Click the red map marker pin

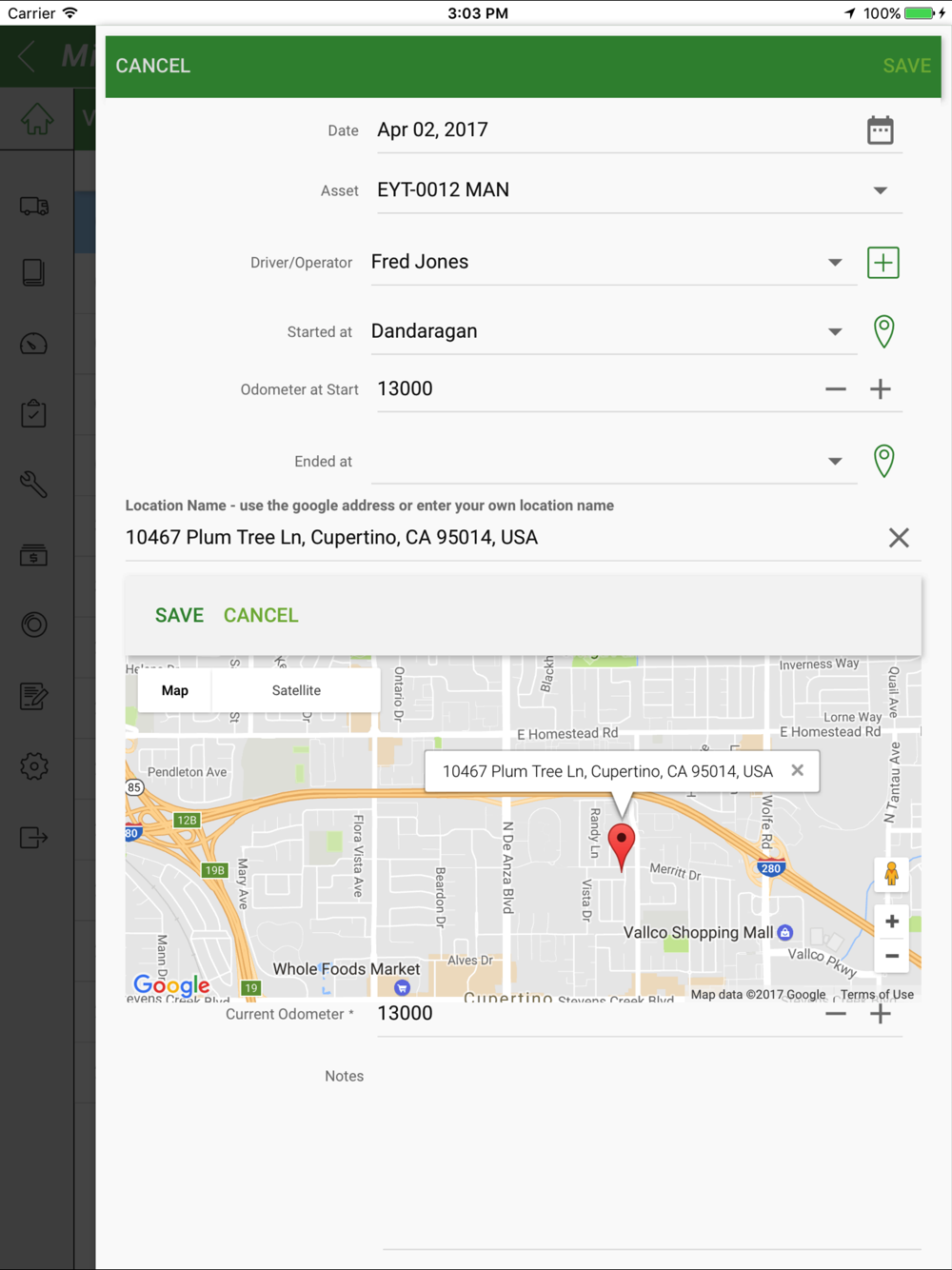tap(622, 847)
